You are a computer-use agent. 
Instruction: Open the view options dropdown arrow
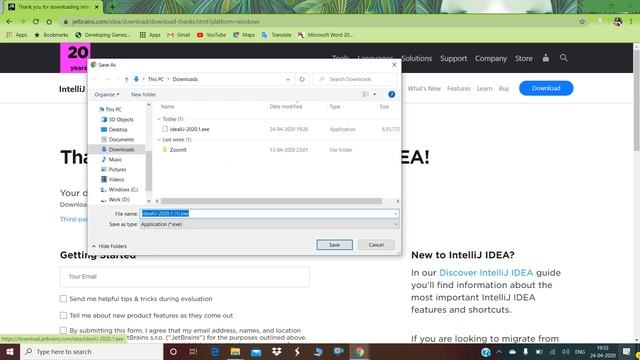[x=375, y=94]
